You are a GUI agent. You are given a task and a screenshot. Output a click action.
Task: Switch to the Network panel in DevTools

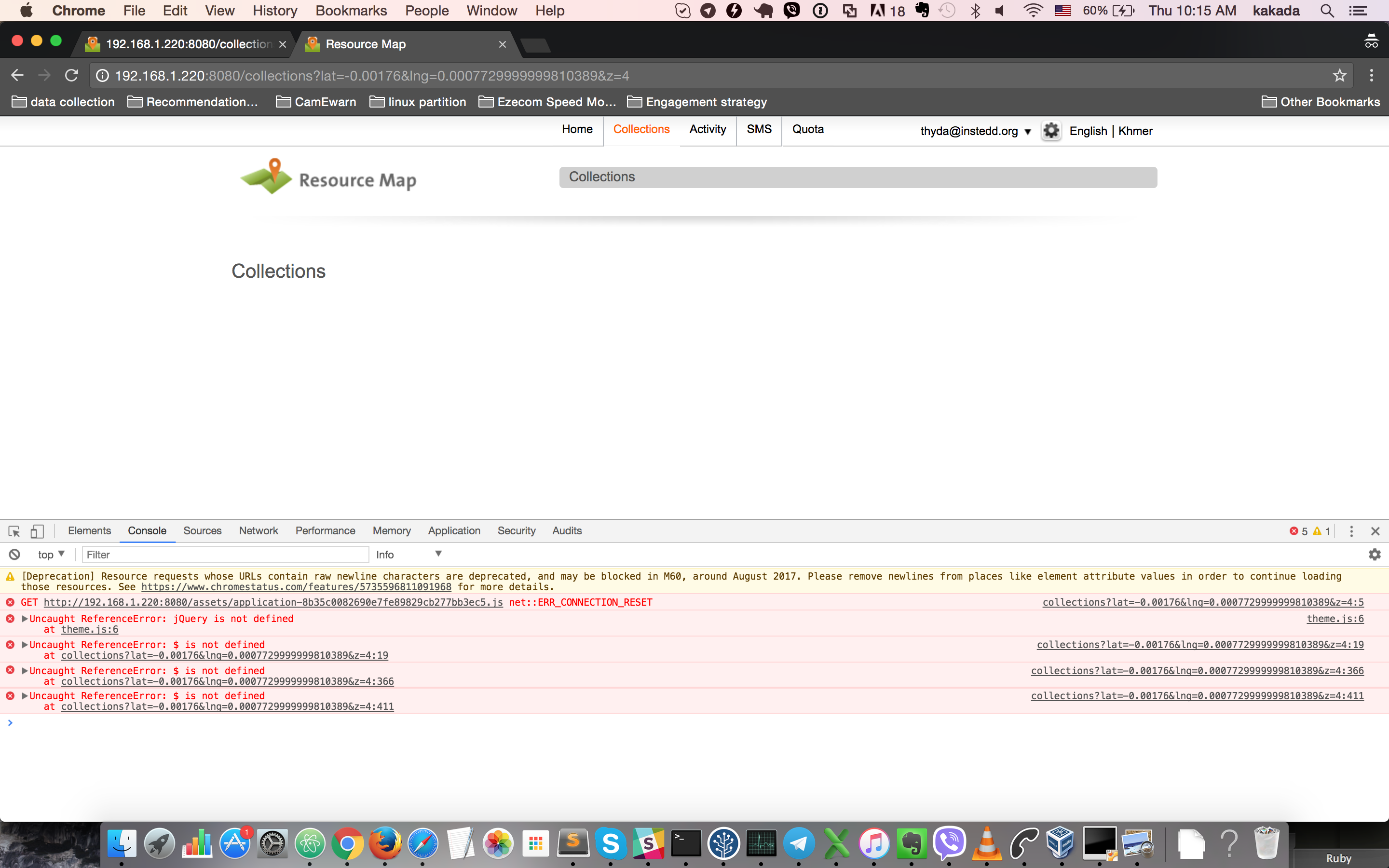click(258, 530)
